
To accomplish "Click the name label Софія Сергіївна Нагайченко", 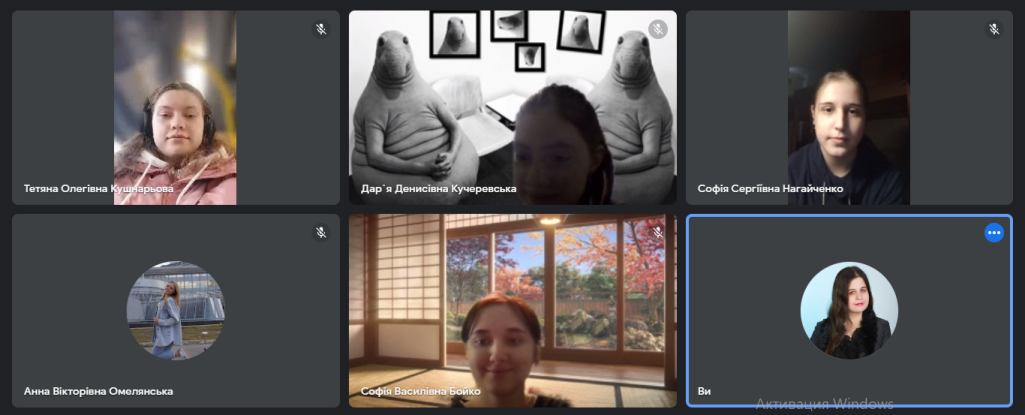I will click(770, 188).
